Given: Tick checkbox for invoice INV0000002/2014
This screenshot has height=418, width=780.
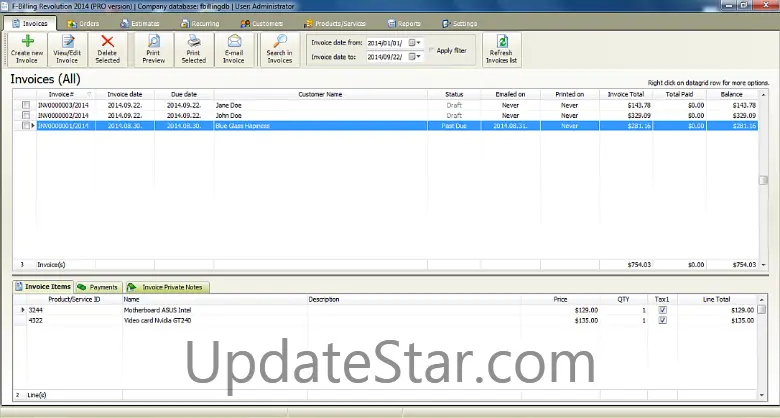Looking at the screenshot, I should [x=26, y=115].
